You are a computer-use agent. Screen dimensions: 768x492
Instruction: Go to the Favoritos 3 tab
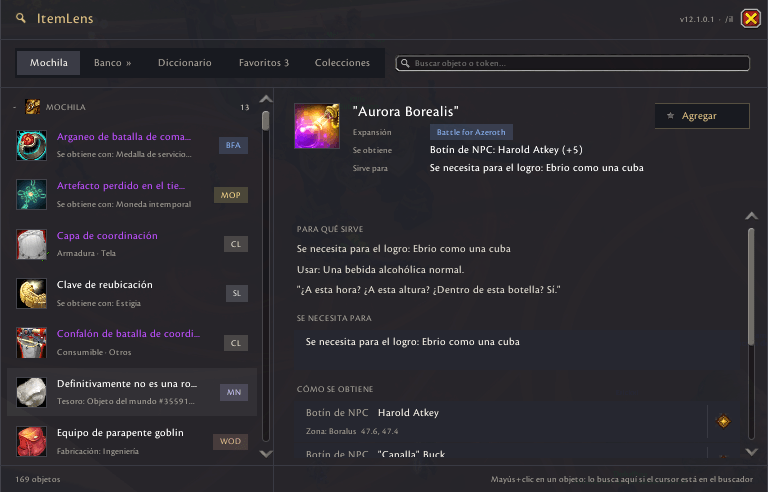coord(264,63)
